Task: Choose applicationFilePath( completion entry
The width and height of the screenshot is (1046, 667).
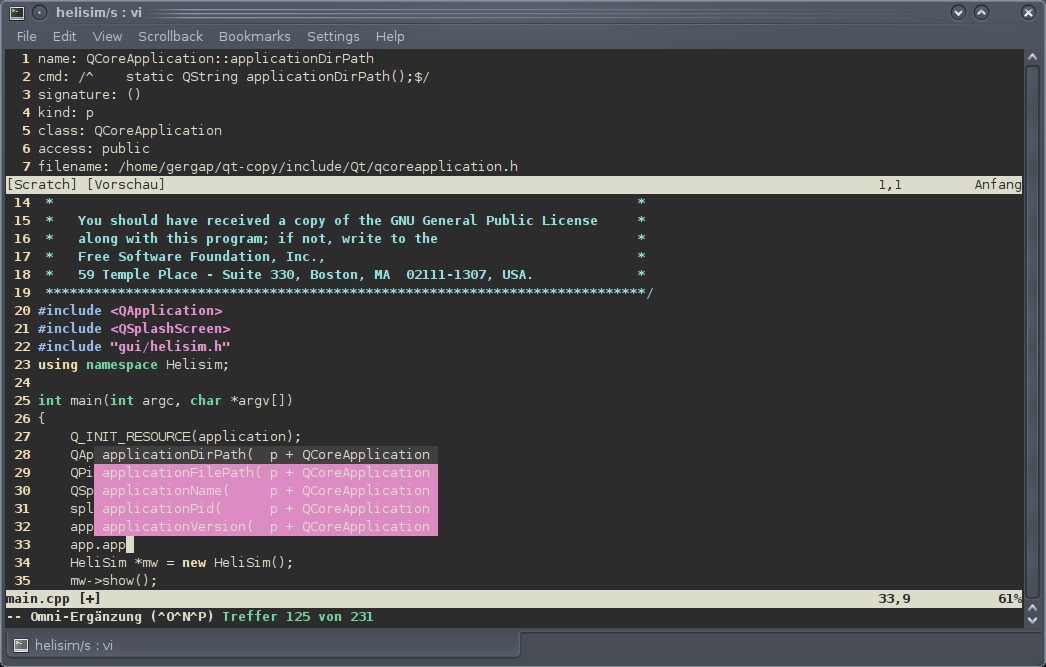Action: [266, 473]
